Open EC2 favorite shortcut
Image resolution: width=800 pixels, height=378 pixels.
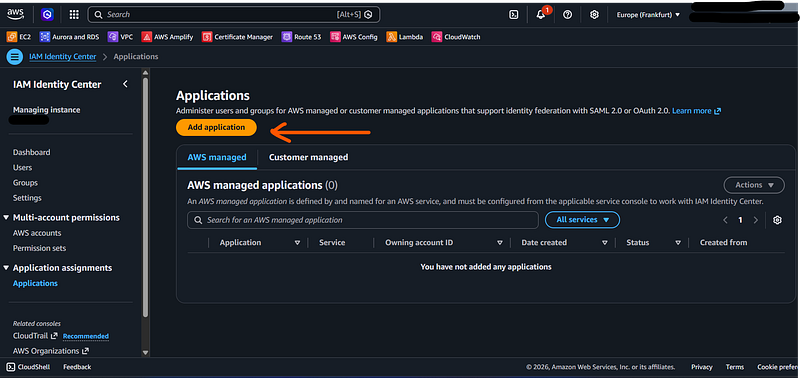(19, 37)
